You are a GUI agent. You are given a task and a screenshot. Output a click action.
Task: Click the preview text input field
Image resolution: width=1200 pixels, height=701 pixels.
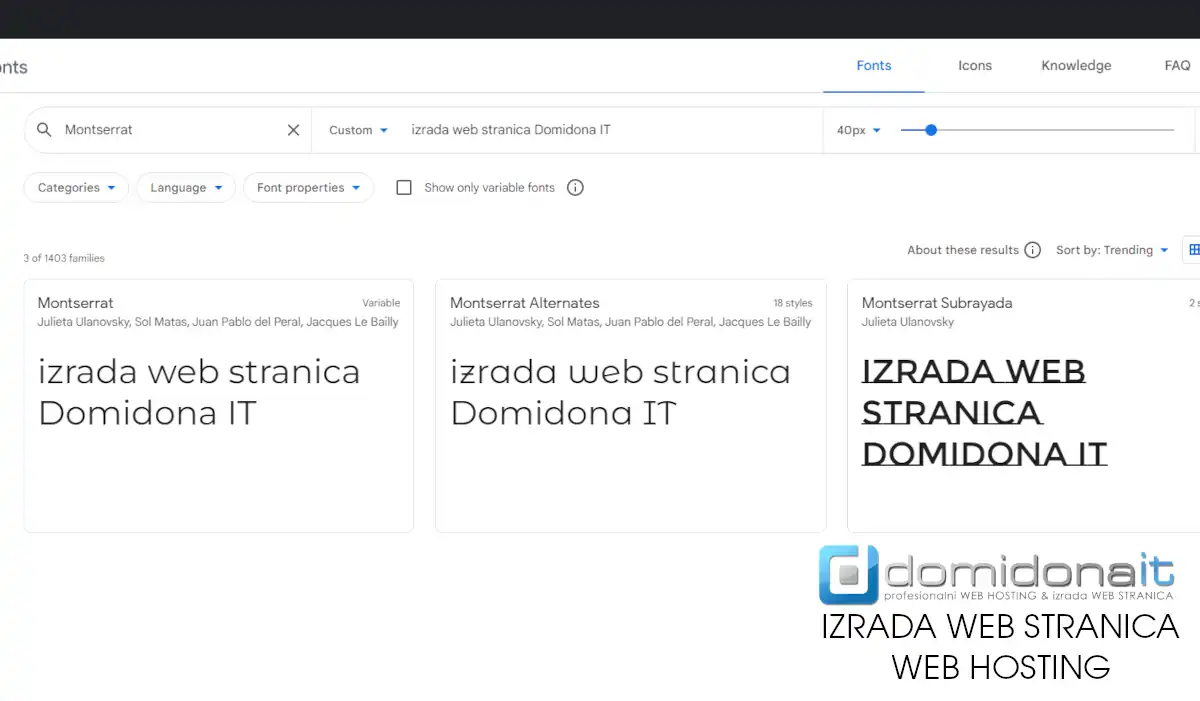610,130
